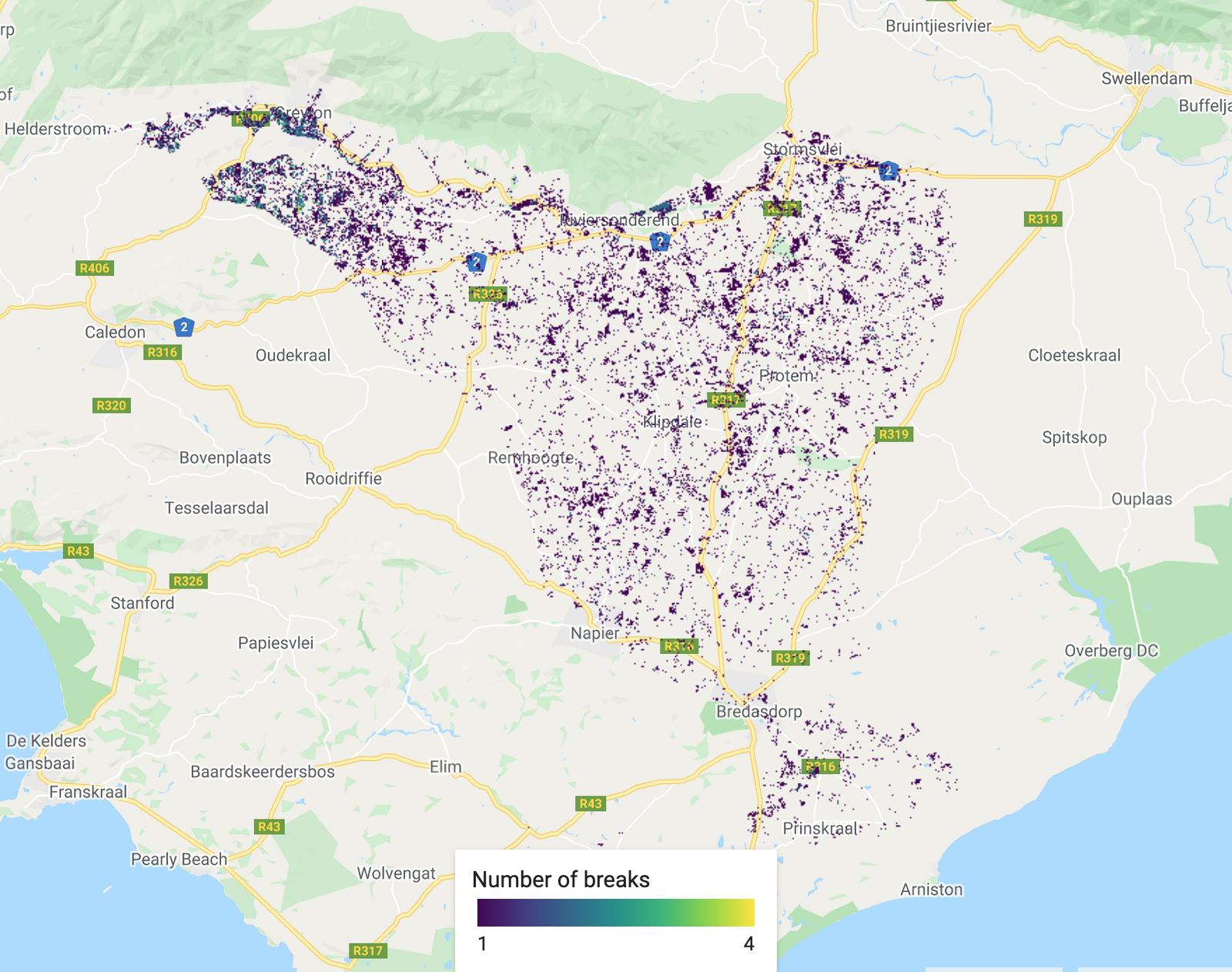Click the legend maximum value 4
This screenshot has height=972, width=1232.
(748, 944)
